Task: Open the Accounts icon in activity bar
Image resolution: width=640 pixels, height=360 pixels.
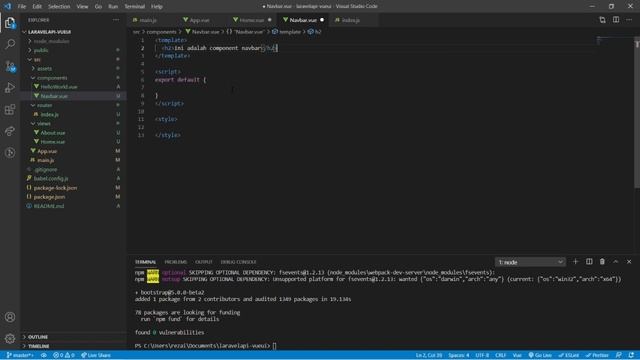Action: click(x=10, y=317)
